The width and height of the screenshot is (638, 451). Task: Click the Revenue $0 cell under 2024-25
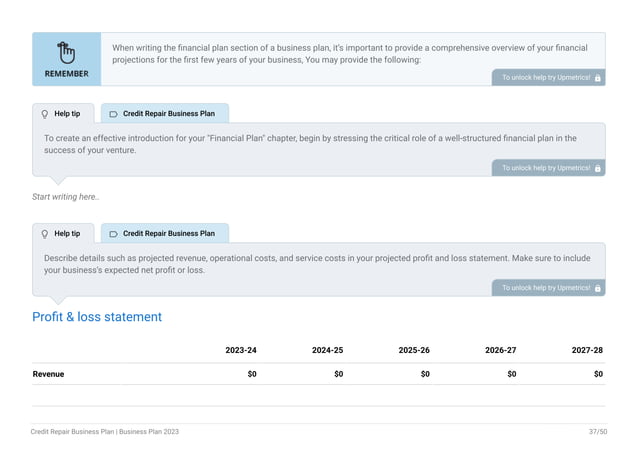pos(338,374)
